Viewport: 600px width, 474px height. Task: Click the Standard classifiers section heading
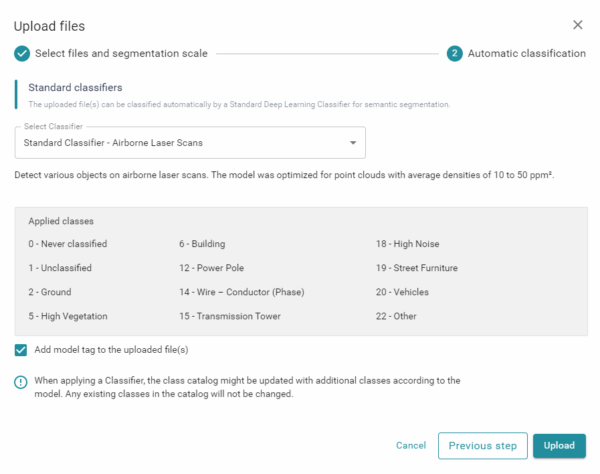coord(75,88)
